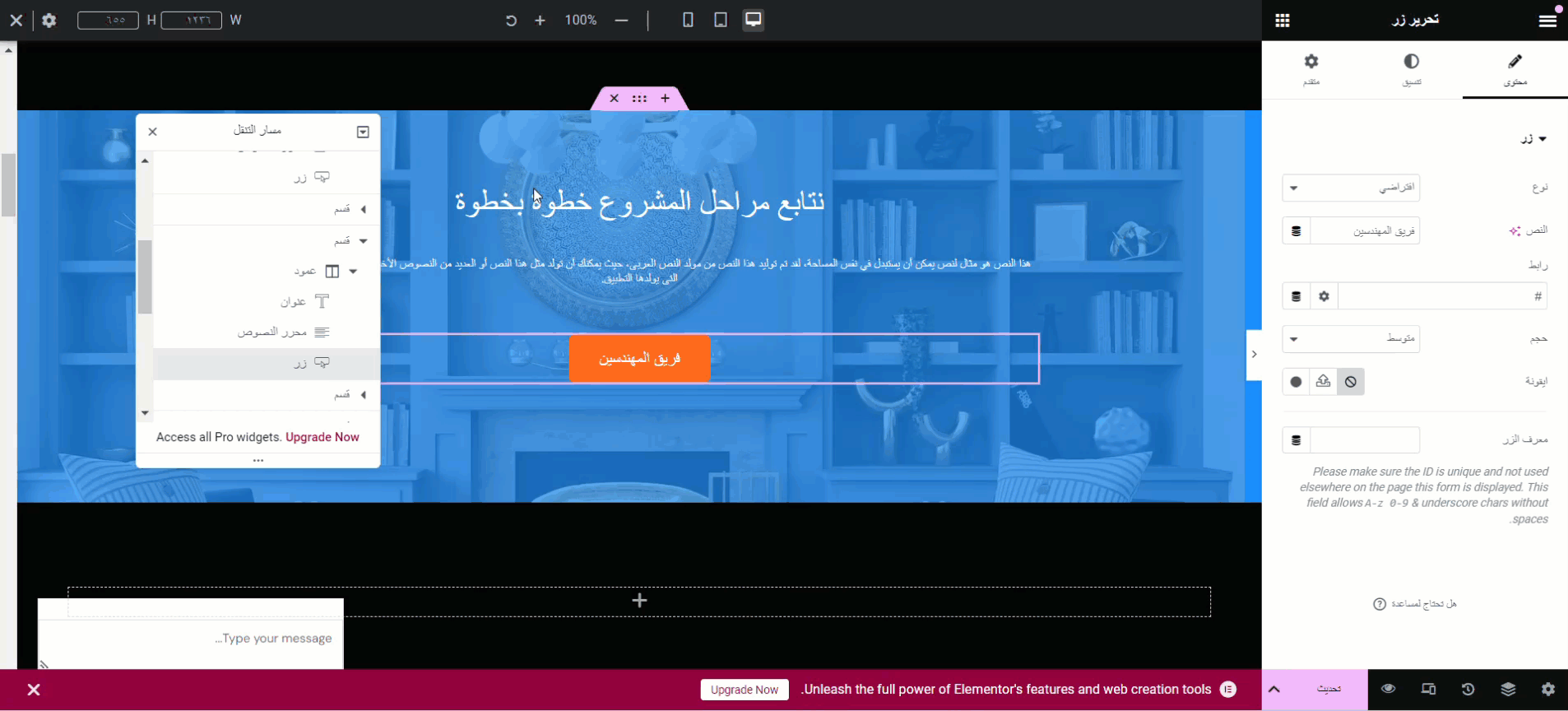The height and width of the screenshot is (711, 1568).
Task: Delete the section using the handle X icon
Action: point(614,99)
